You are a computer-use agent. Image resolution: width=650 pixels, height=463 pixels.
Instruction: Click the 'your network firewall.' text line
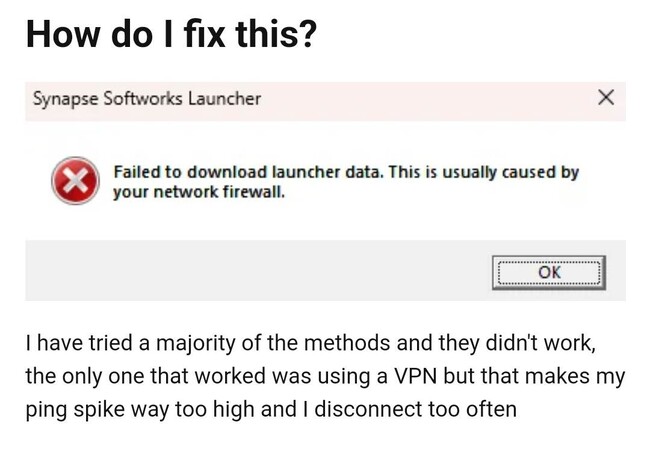pos(199,192)
